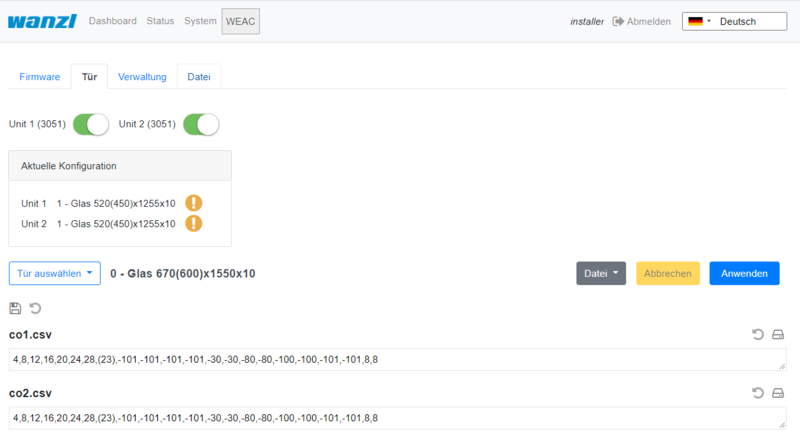This screenshot has width=800, height=434.
Task: Click Unit 2 warning exclamation icon
Action: point(194,223)
